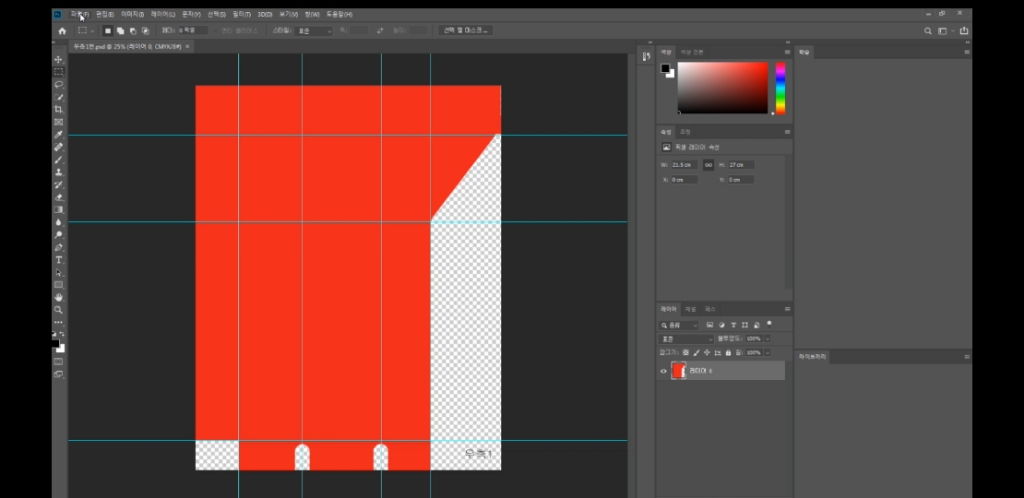Choose Add to Selection mode
Viewport: 1024px width, 498px height.
tap(120, 31)
